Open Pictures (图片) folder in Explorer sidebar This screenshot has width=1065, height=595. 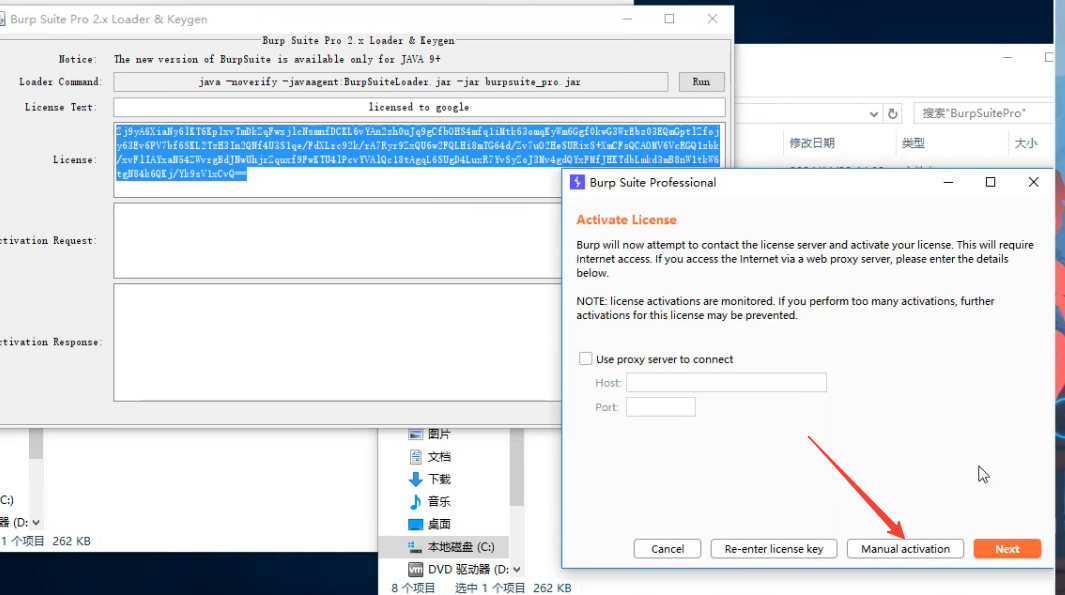[429, 434]
